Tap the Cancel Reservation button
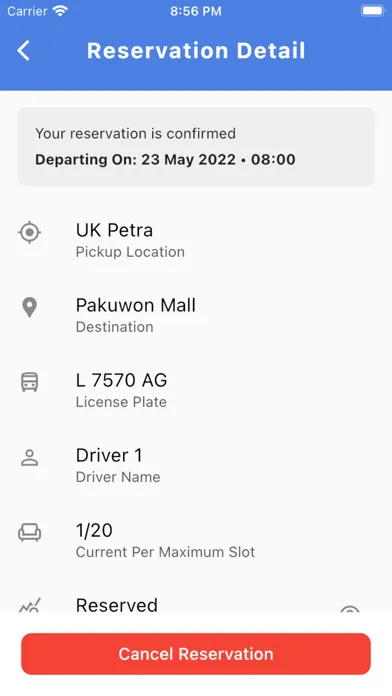 [196, 654]
